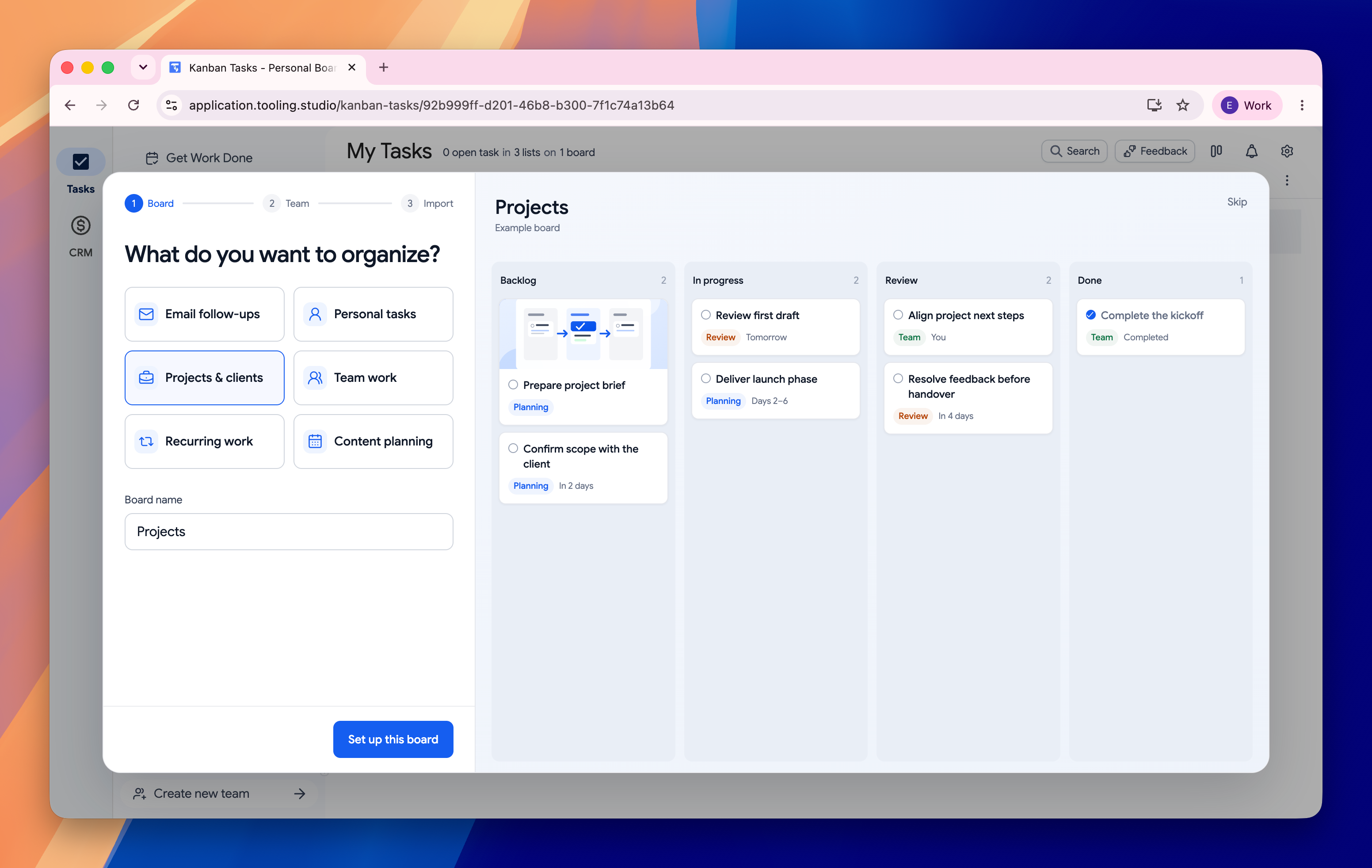Close the Kanban Tasks tab
This screenshot has height=868, width=1372.
(352, 67)
